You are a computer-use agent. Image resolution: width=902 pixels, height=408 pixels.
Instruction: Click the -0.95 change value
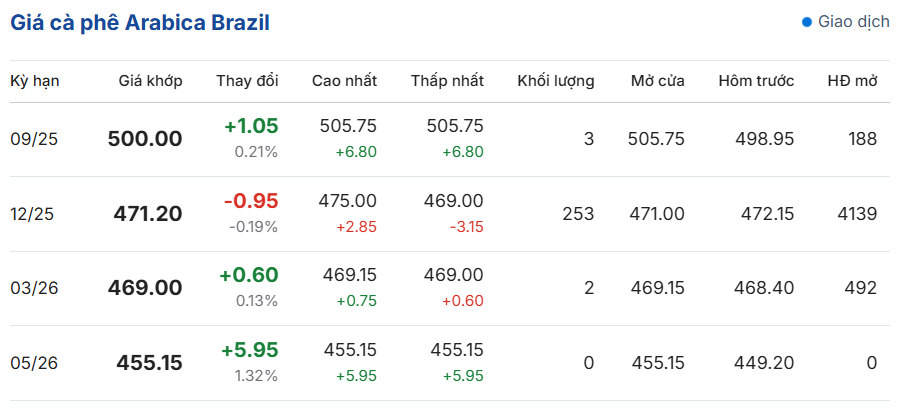251,201
